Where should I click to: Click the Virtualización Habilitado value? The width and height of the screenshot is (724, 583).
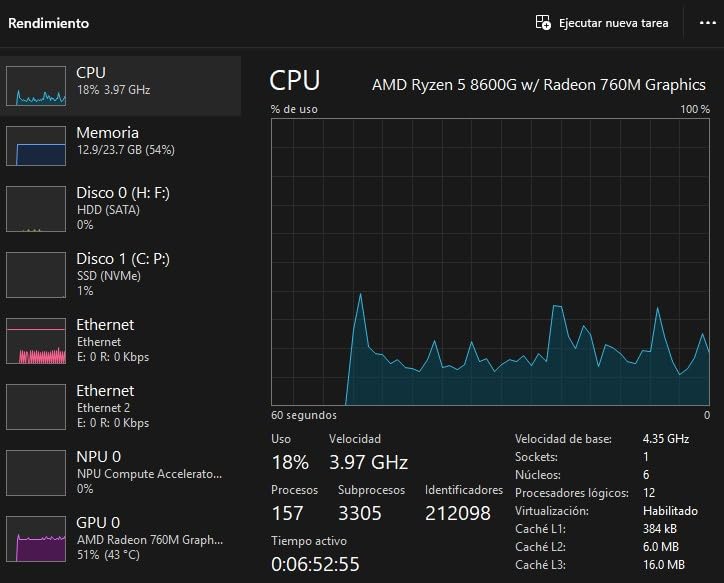(x=670, y=510)
